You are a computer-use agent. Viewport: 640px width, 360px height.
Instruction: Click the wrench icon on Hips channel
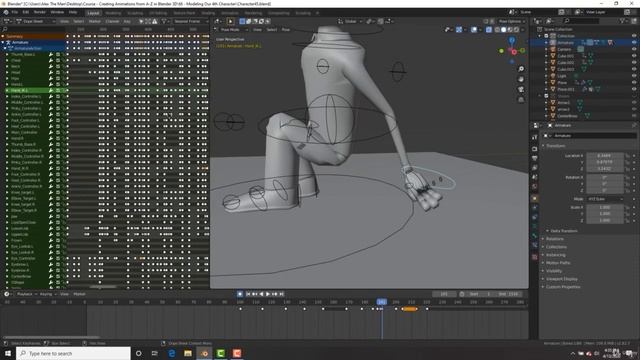click(51, 78)
